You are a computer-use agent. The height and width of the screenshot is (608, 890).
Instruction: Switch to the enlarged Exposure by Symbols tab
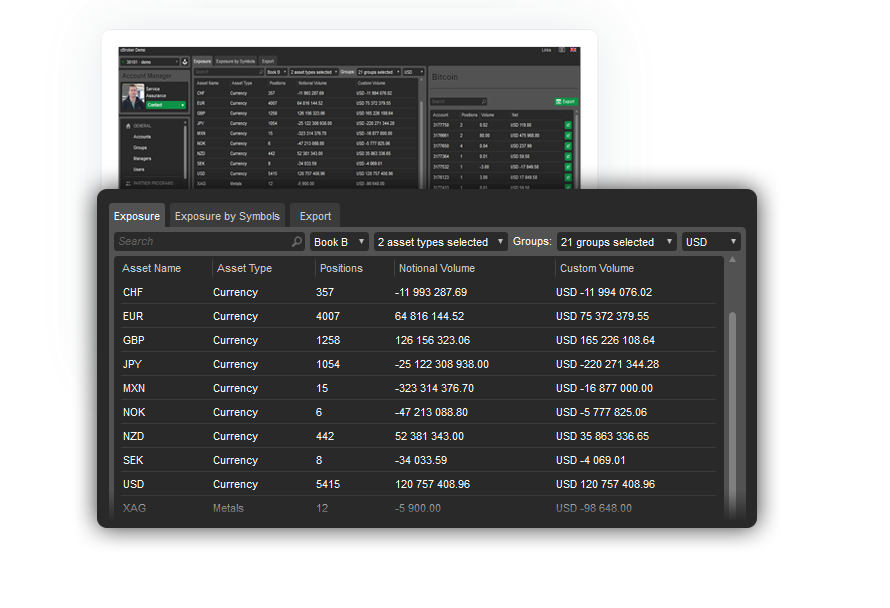coord(227,216)
